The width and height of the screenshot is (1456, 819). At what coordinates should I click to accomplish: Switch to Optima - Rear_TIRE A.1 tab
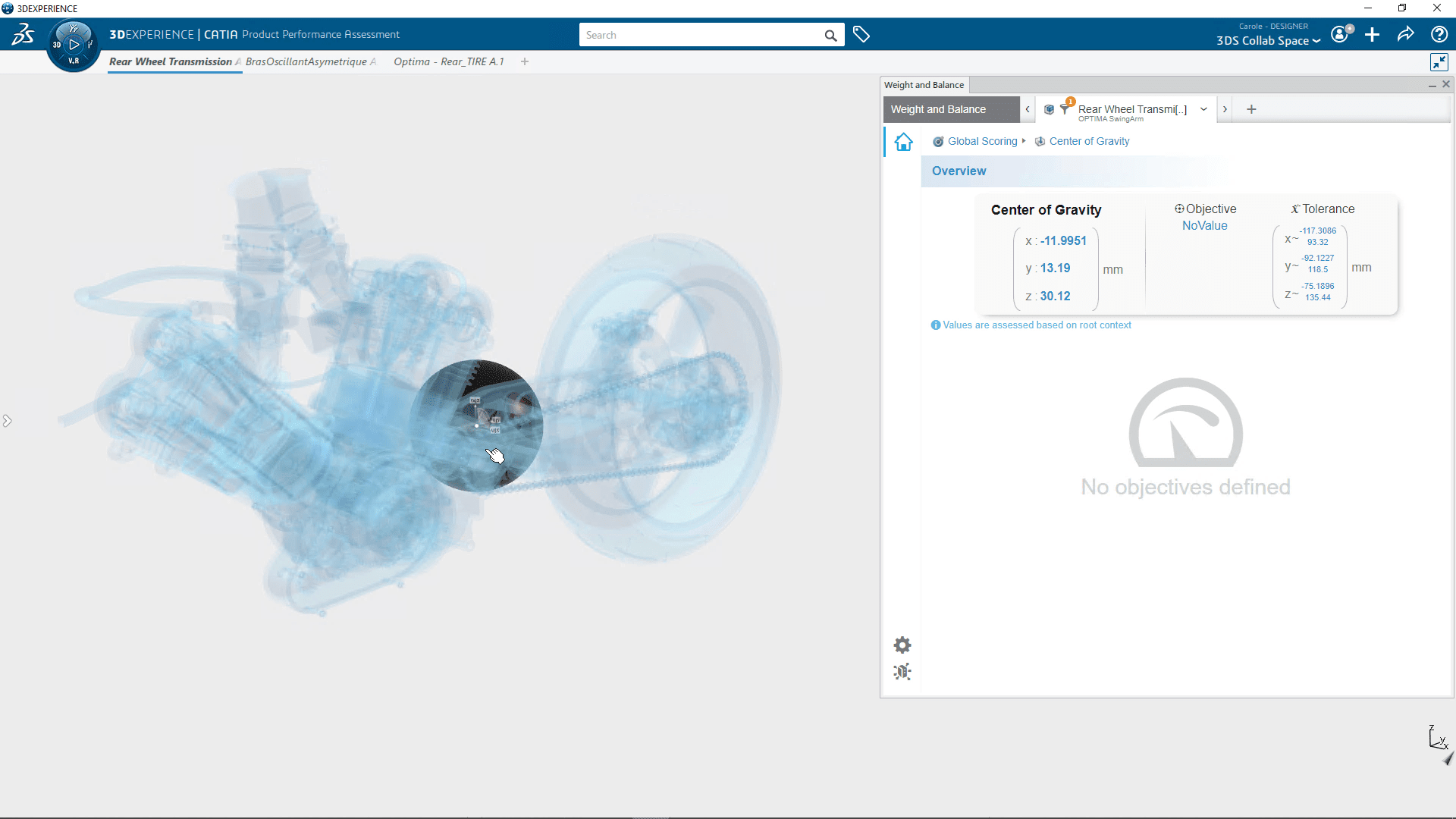point(448,62)
